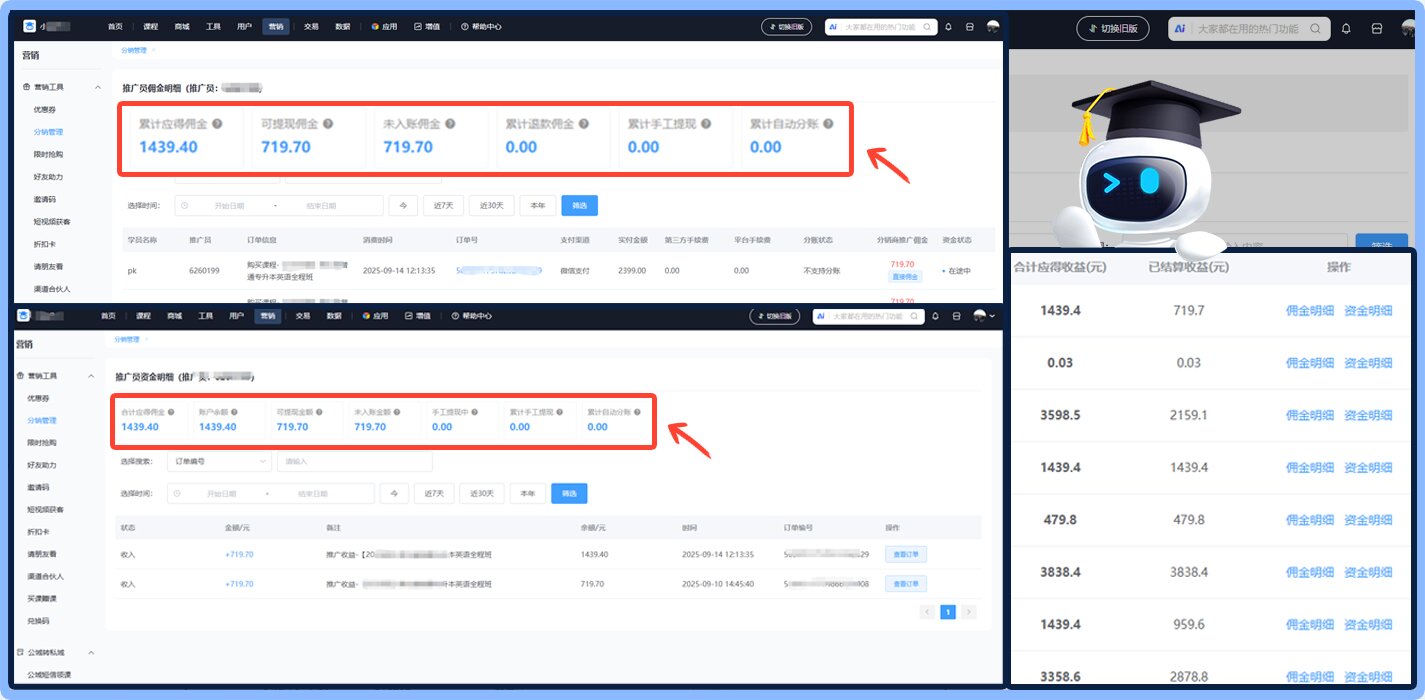This screenshot has height=700, width=1425.
Task: Open notifications bell in fund detail window
Action: coord(935,316)
